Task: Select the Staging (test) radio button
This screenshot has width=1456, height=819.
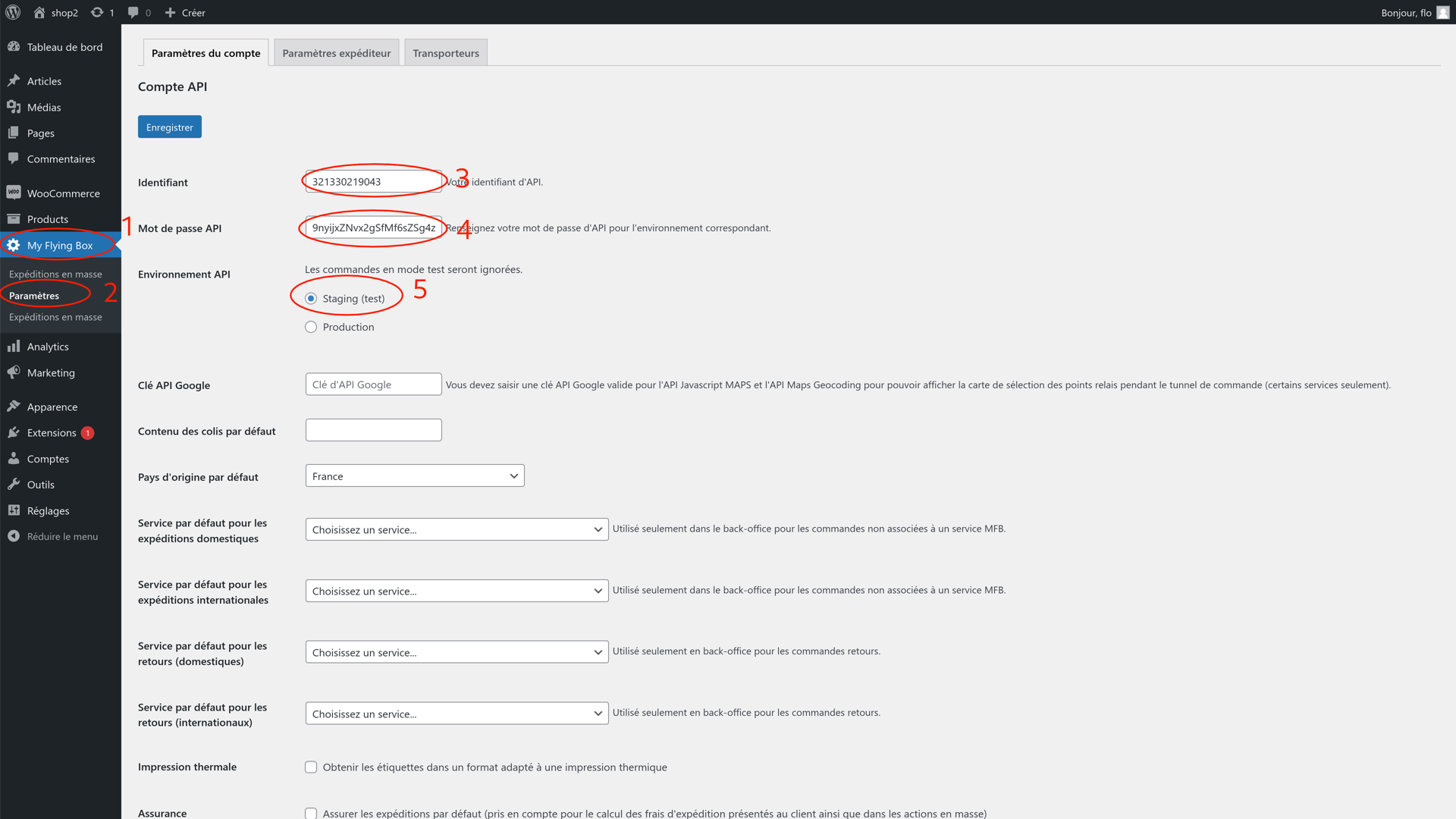Action: pos(311,299)
